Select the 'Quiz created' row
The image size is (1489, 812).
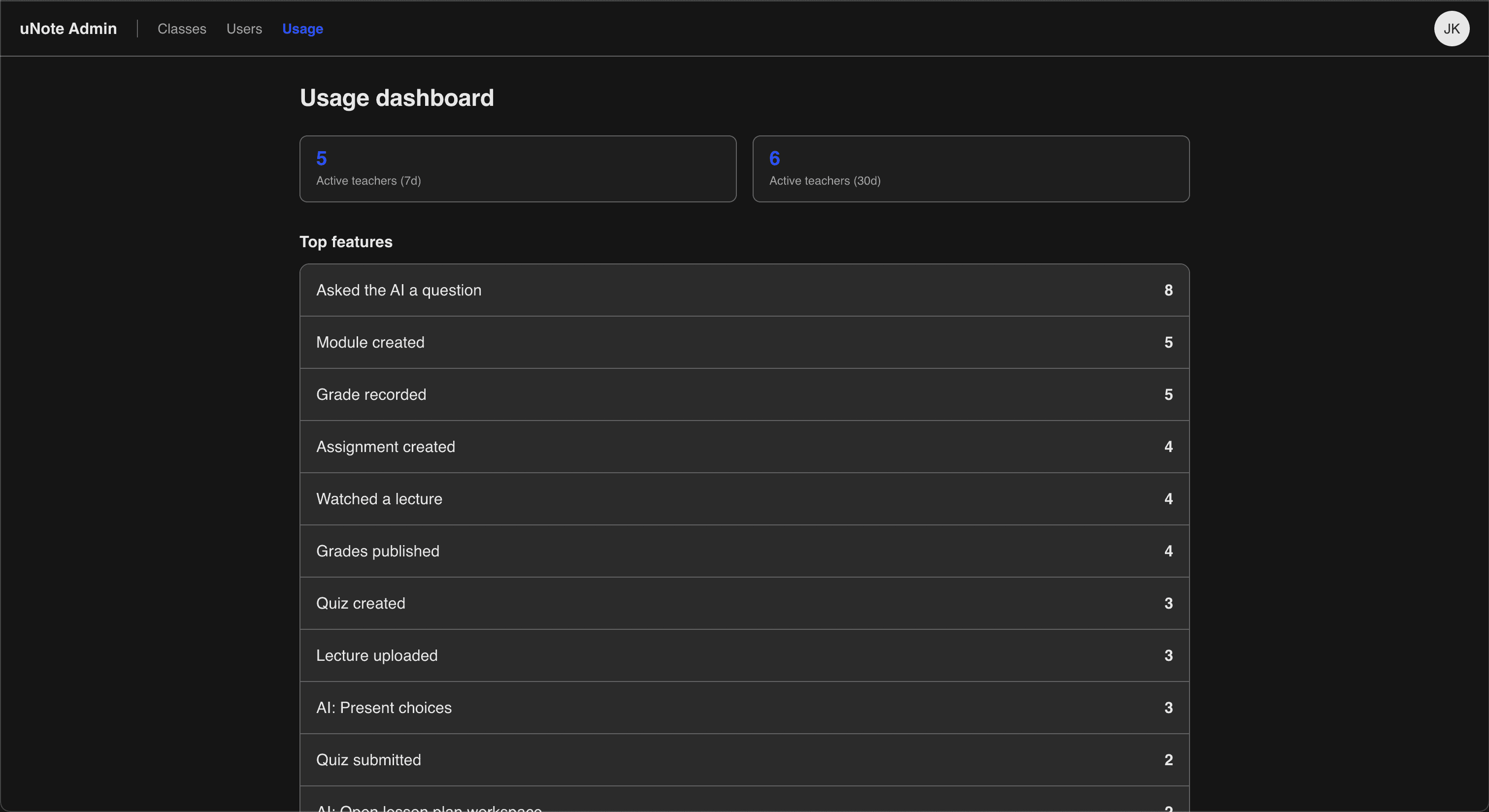tap(744, 603)
